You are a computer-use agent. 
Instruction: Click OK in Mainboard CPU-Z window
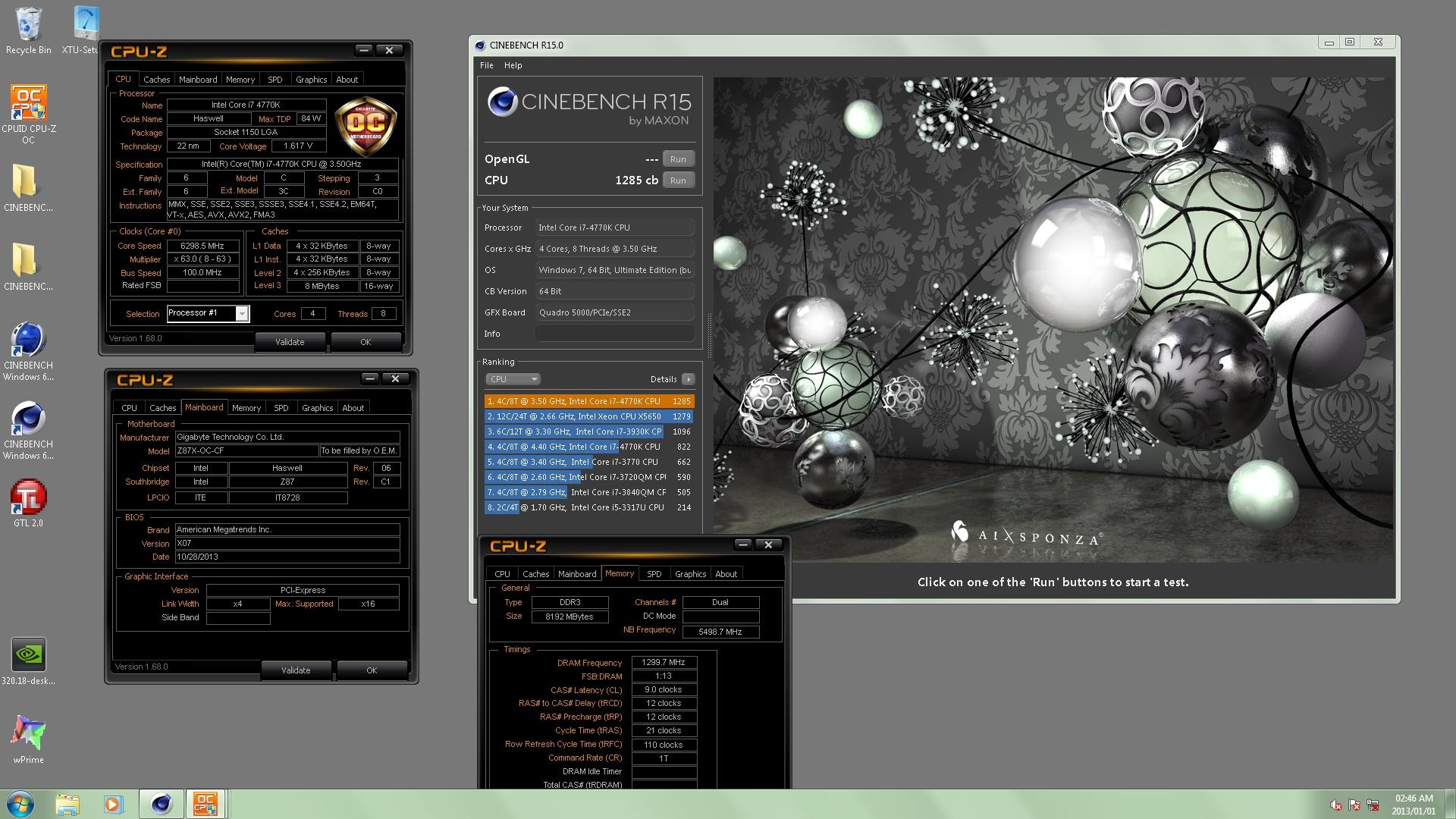pyautogui.click(x=372, y=670)
